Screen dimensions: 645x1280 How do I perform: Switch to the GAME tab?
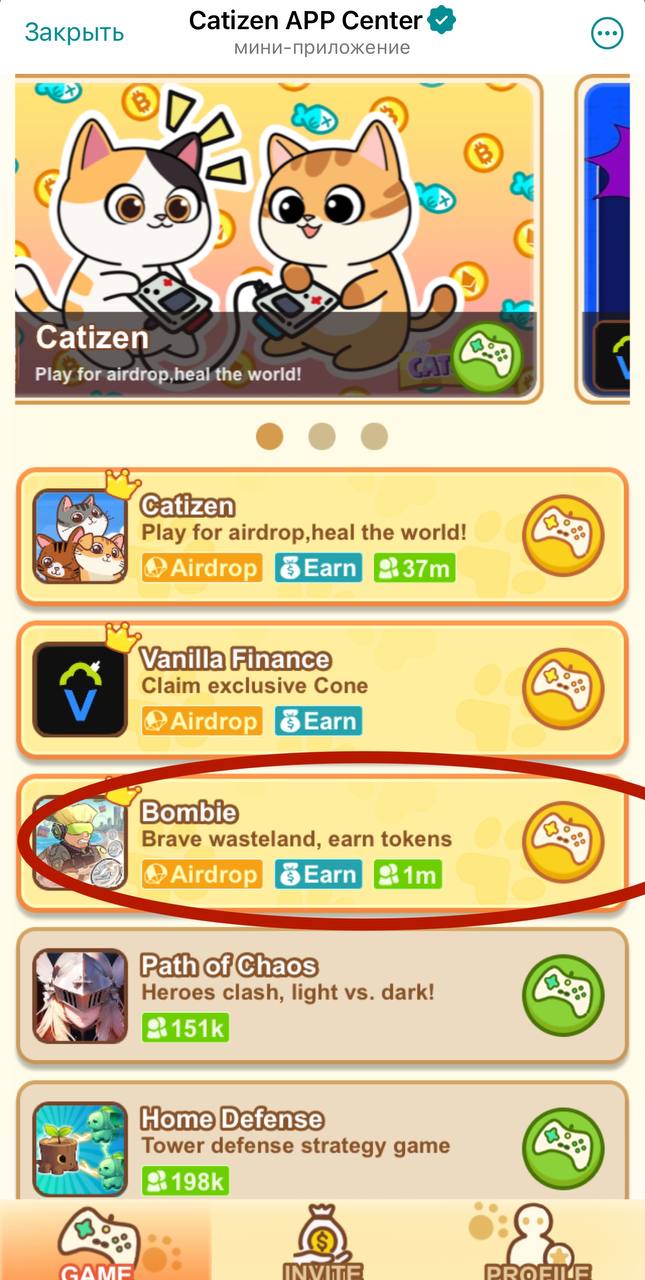click(x=106, y=1240)
